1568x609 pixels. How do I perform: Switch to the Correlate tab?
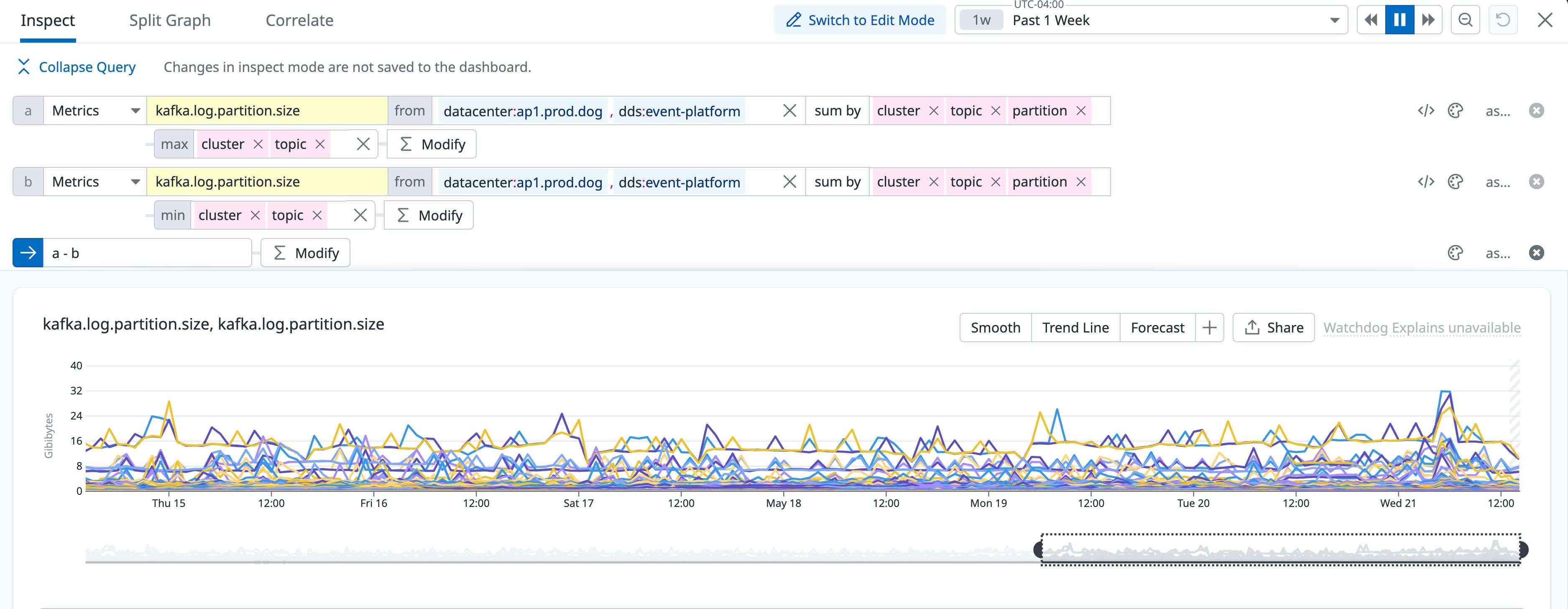[x=299, y=20]
